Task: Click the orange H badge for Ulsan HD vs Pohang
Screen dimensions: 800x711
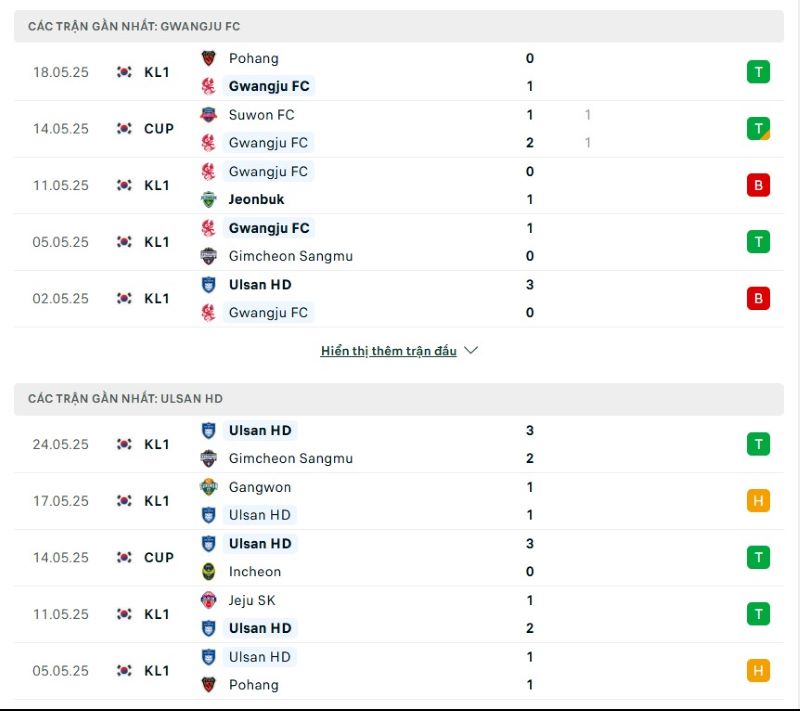Action: point(758,671)
